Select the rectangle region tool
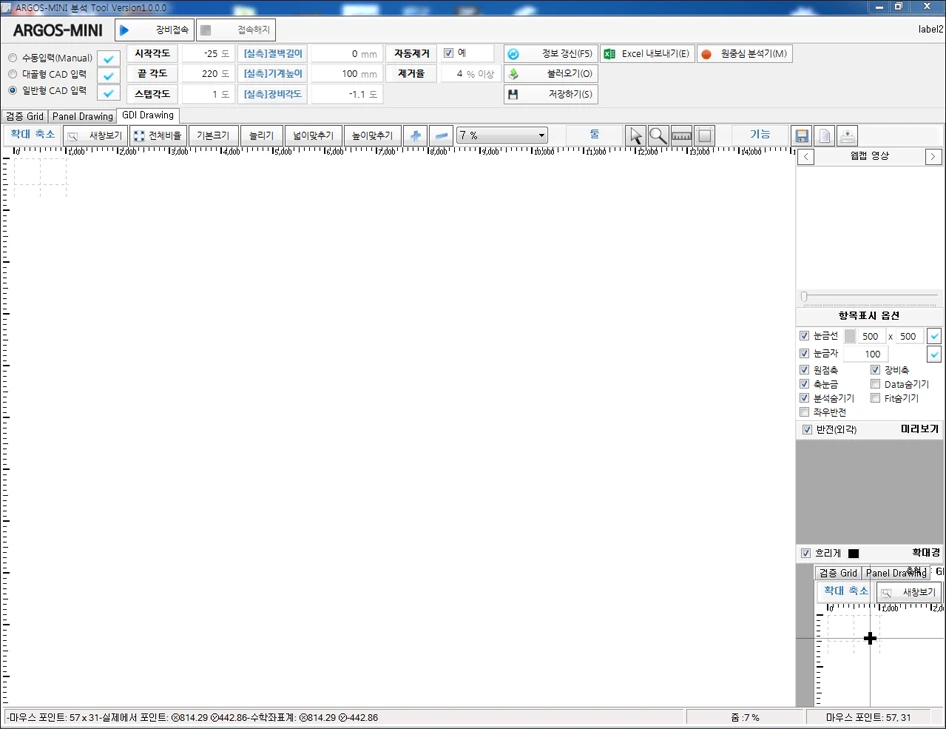 pos(704,136)
